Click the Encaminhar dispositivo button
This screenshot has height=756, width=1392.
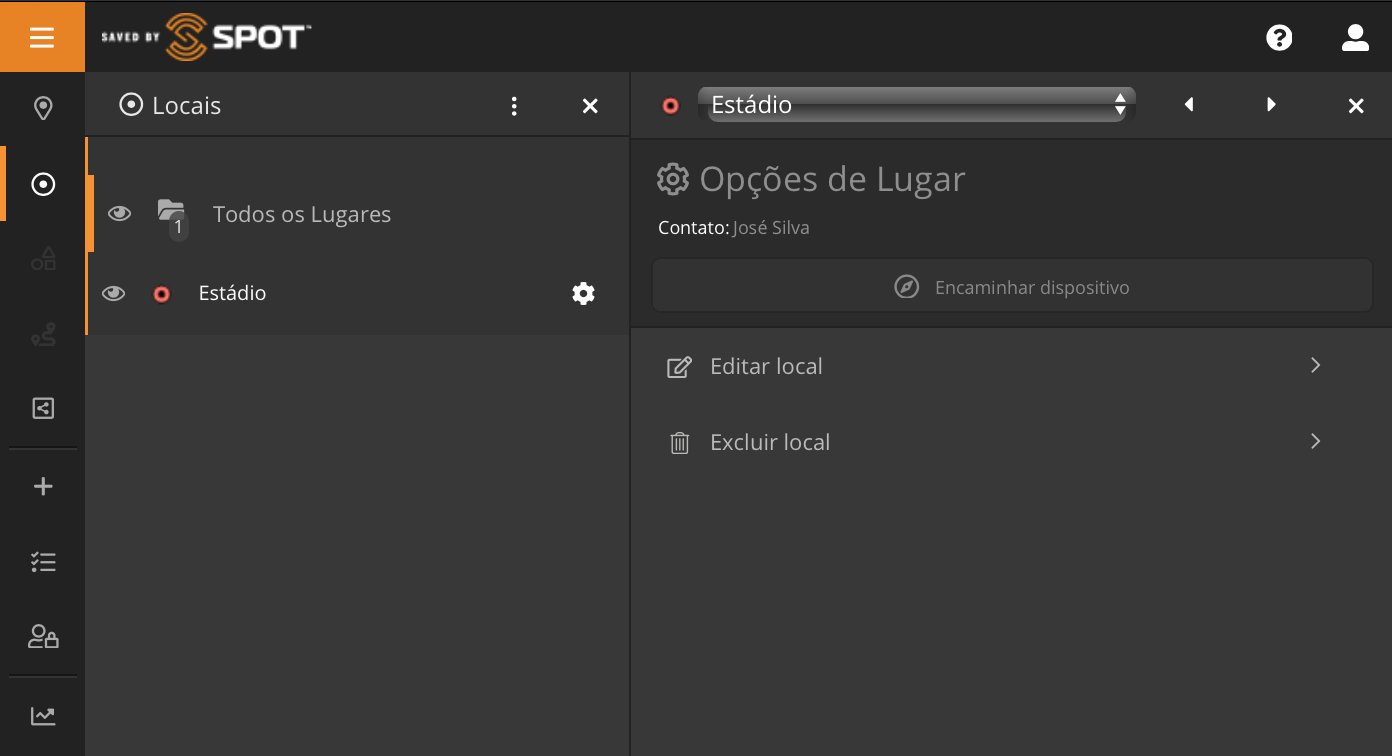[x=1012, y=288]
